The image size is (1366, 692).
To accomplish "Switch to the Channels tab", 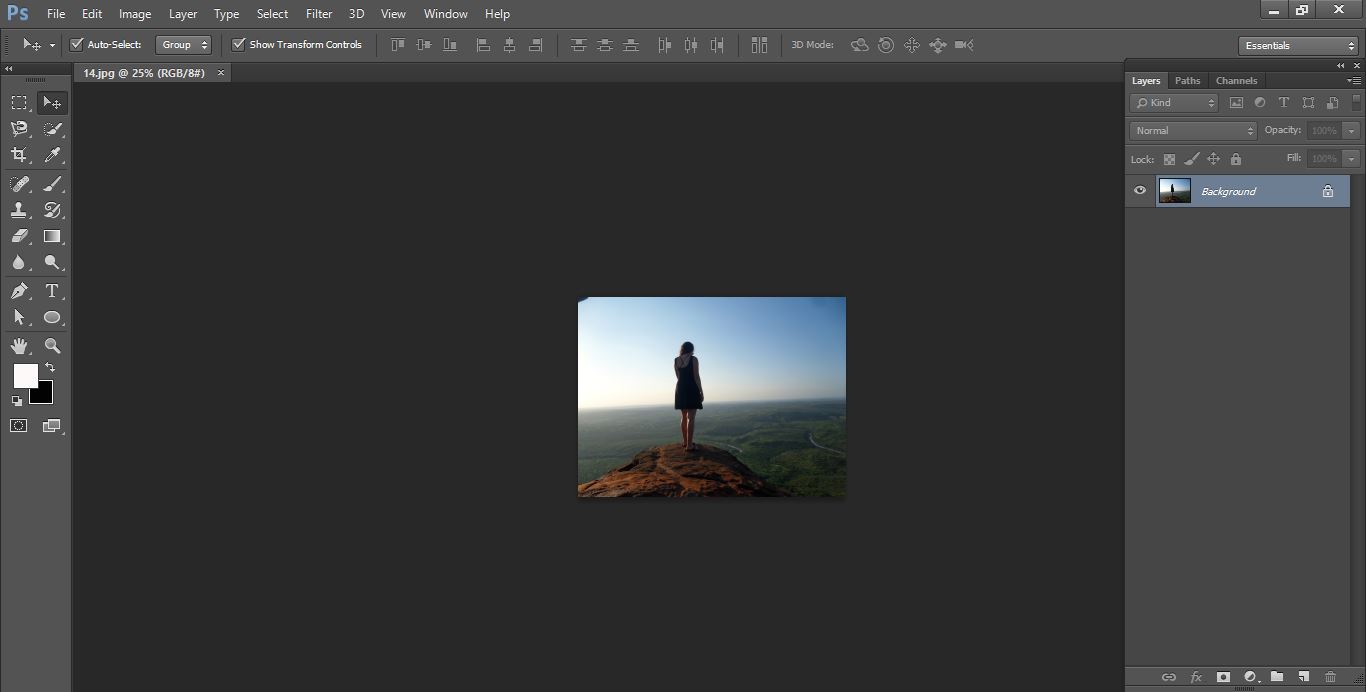I will pyautogui.click(x=1236, y=80).
